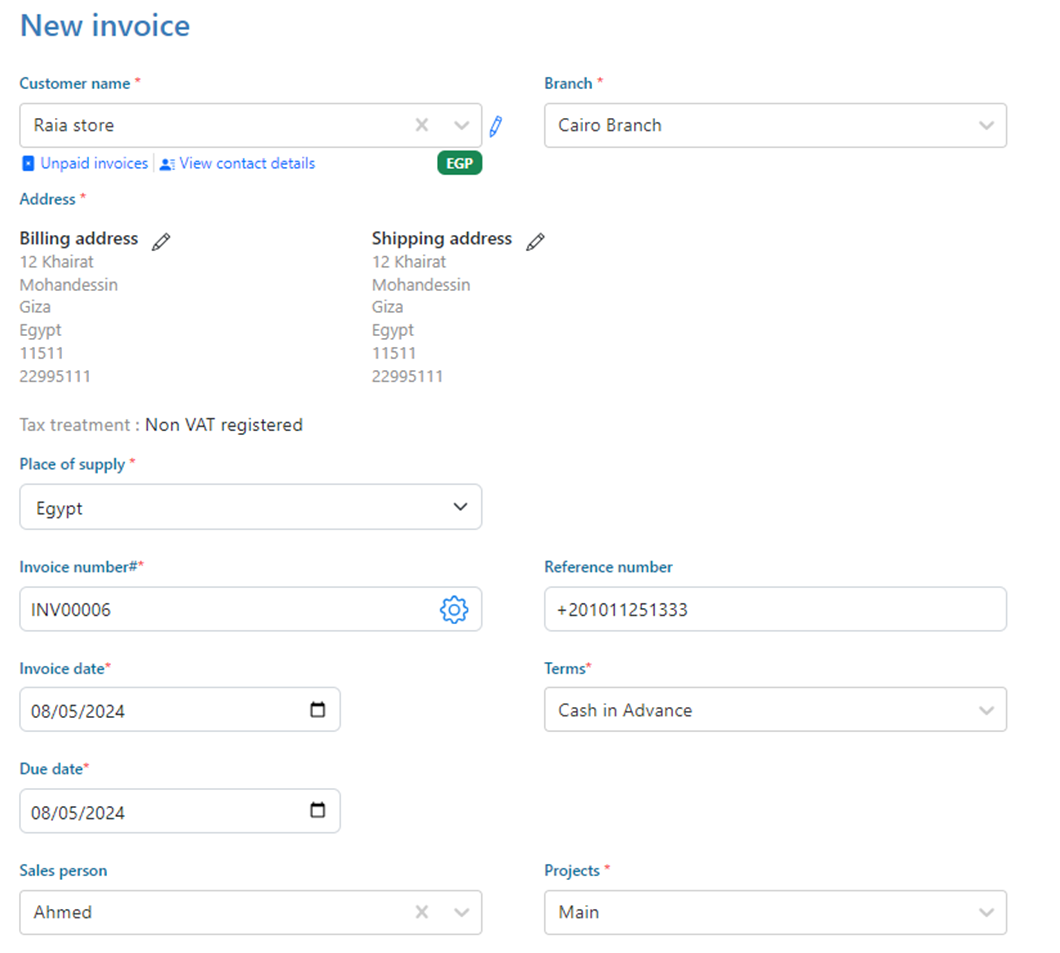Open the Unpaid invoices link
The height and width of the screenshot is (953, 1060).
tap(93, 163)
